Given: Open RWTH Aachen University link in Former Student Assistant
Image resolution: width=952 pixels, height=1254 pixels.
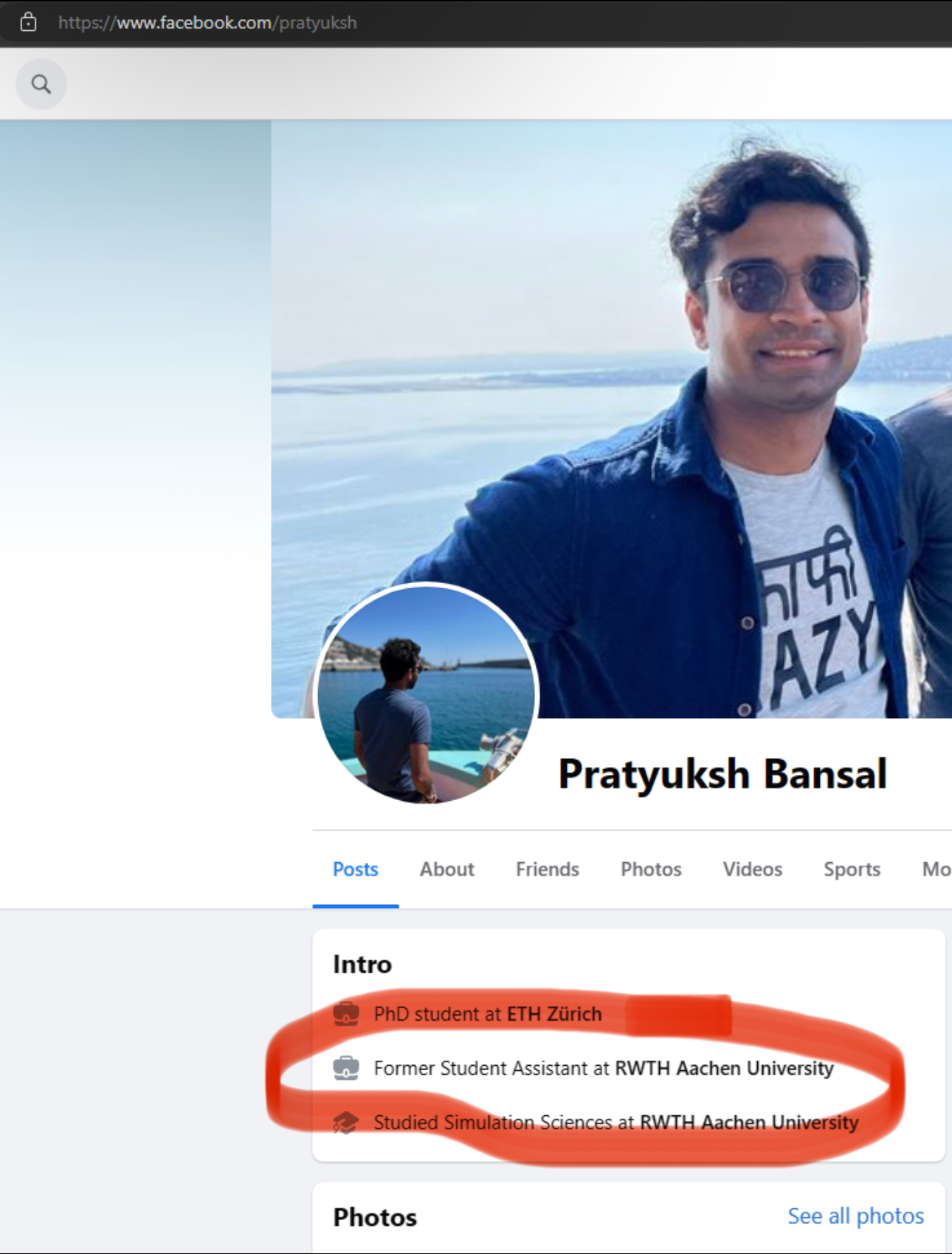Looking at the screenshot, I should point(724,1068).
